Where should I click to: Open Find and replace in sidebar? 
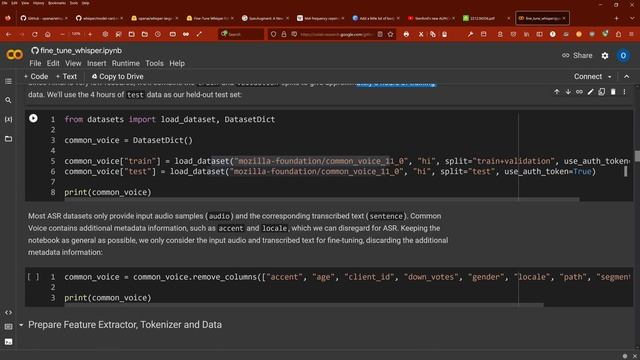pyautogui.click(x=8, y=100)
